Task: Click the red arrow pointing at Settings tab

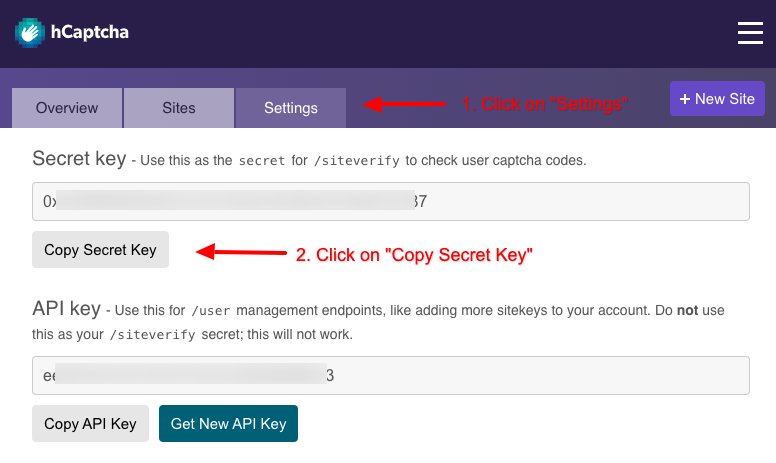Action: pyautogui.click(x=404, y=104)
